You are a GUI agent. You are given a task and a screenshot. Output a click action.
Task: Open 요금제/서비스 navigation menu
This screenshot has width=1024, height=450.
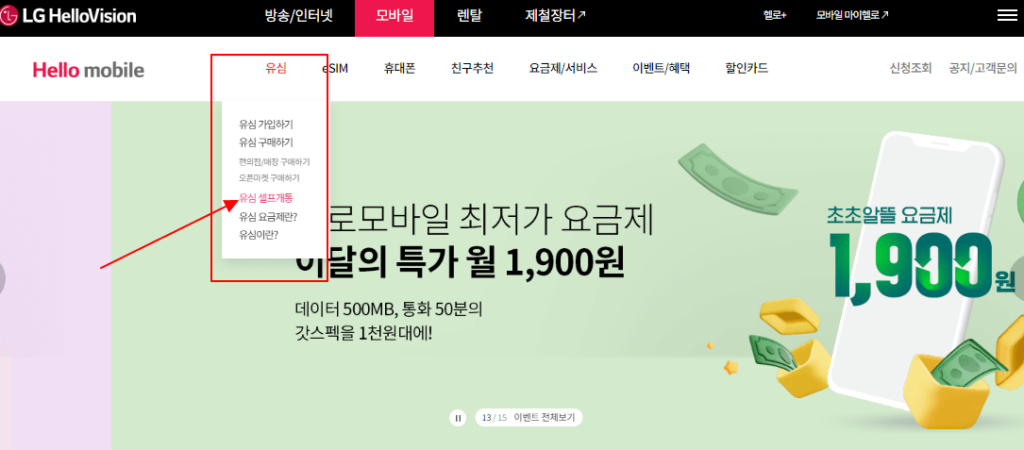tap(563, 68)
